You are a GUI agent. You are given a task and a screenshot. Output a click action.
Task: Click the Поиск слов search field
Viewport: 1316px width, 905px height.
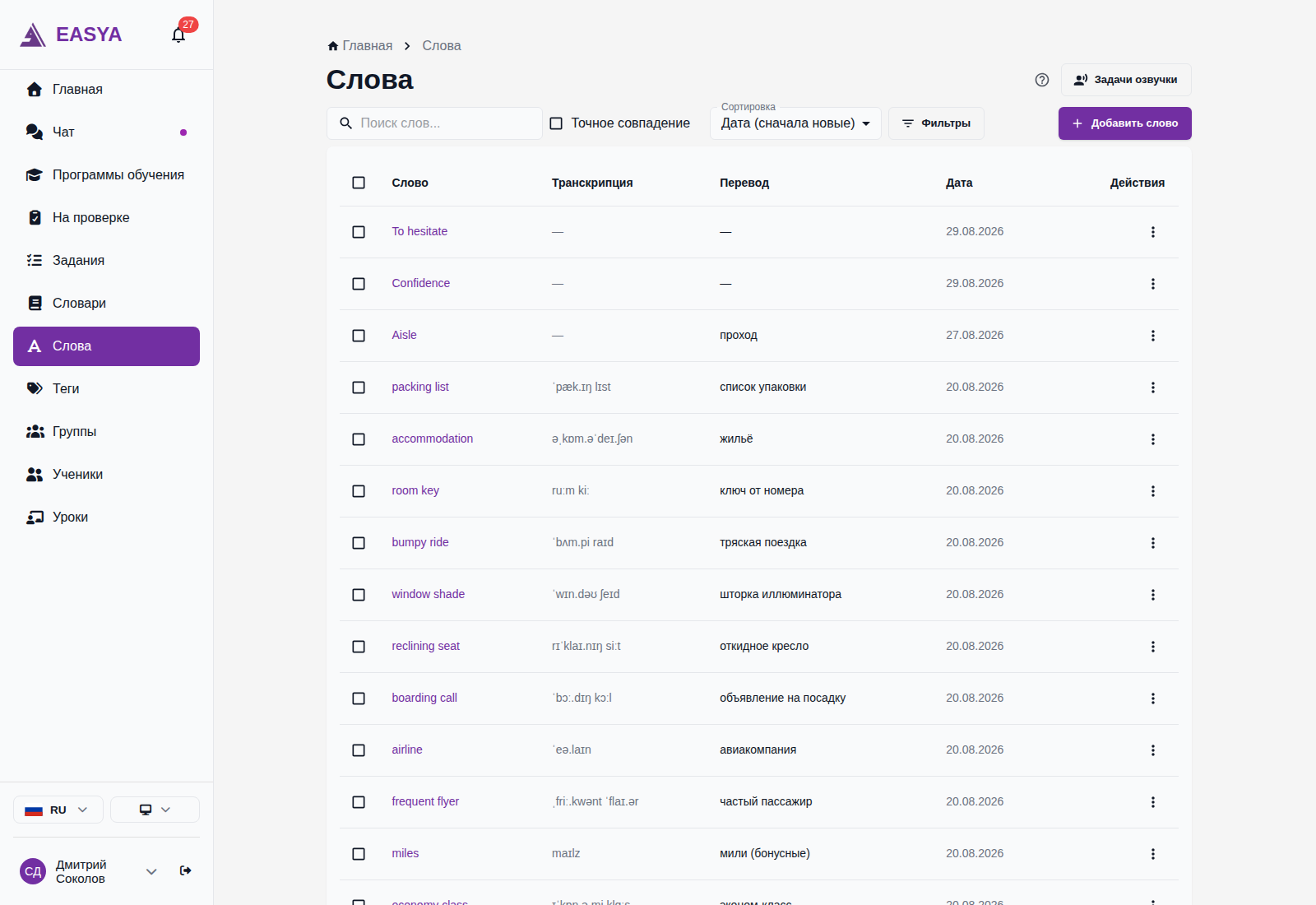pos(434,123)
